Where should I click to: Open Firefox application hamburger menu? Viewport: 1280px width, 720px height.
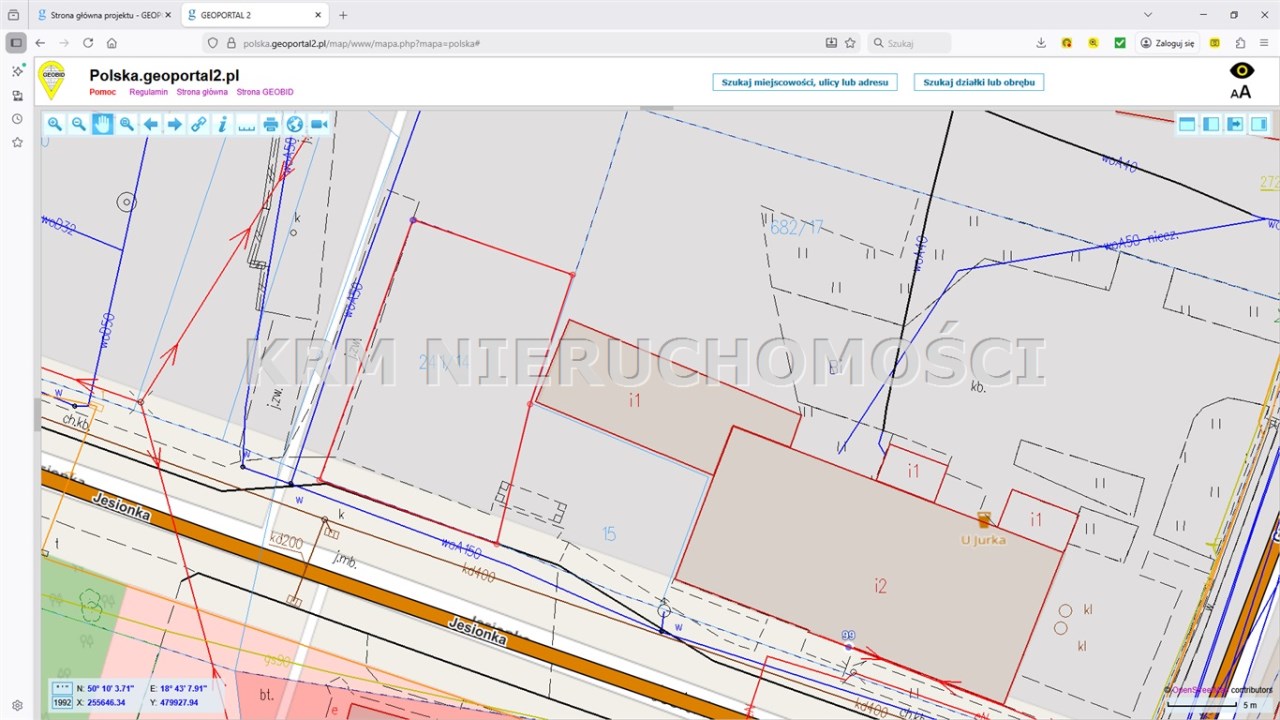point(1263,43)
